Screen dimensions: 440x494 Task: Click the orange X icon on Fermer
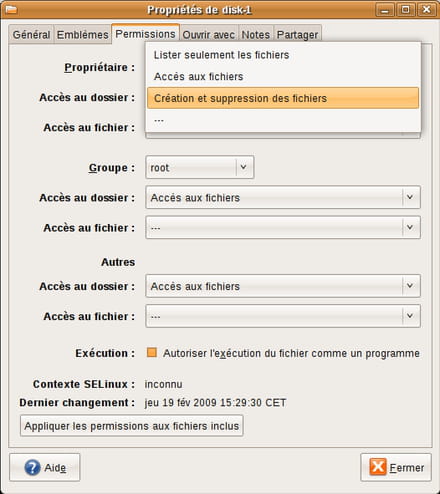coord(378,467)
